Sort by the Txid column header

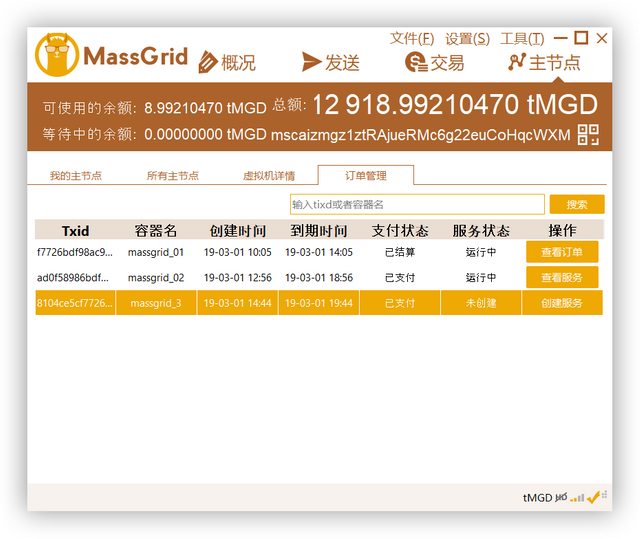click(x=76, y=231)
